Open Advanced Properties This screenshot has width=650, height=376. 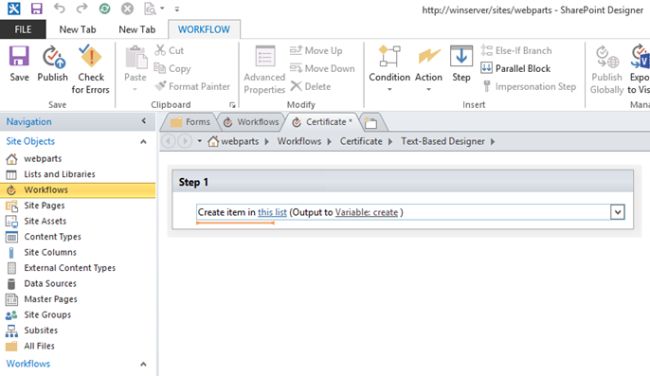(x=264, y=70)
